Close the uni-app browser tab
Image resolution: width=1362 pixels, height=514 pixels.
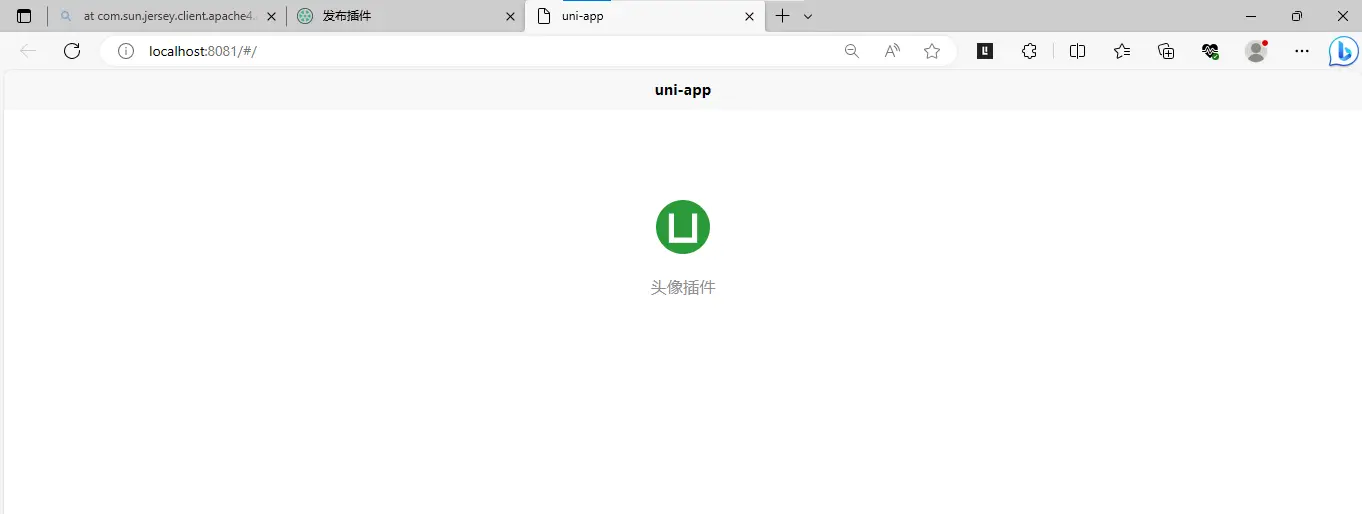coord(749,16)
